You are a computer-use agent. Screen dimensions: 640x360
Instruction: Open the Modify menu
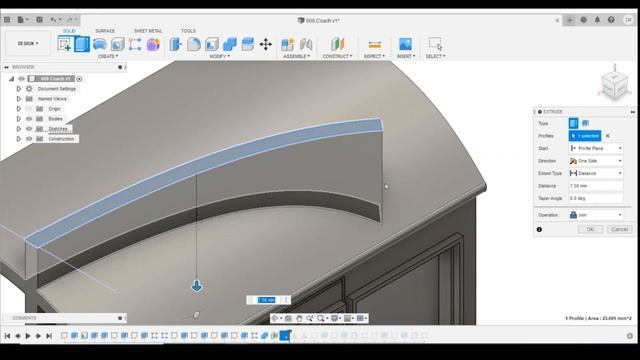tap(220, 56)
